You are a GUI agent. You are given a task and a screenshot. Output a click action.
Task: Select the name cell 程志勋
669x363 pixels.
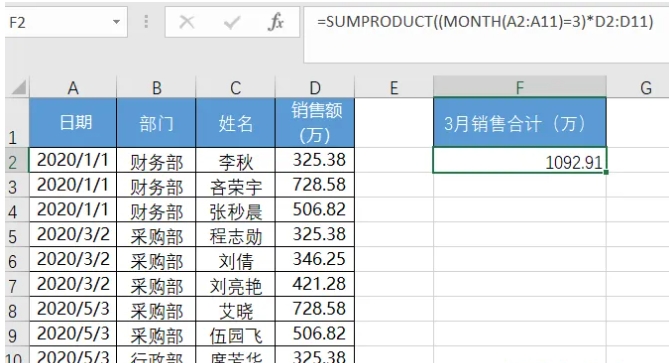[x=236, y=235]
